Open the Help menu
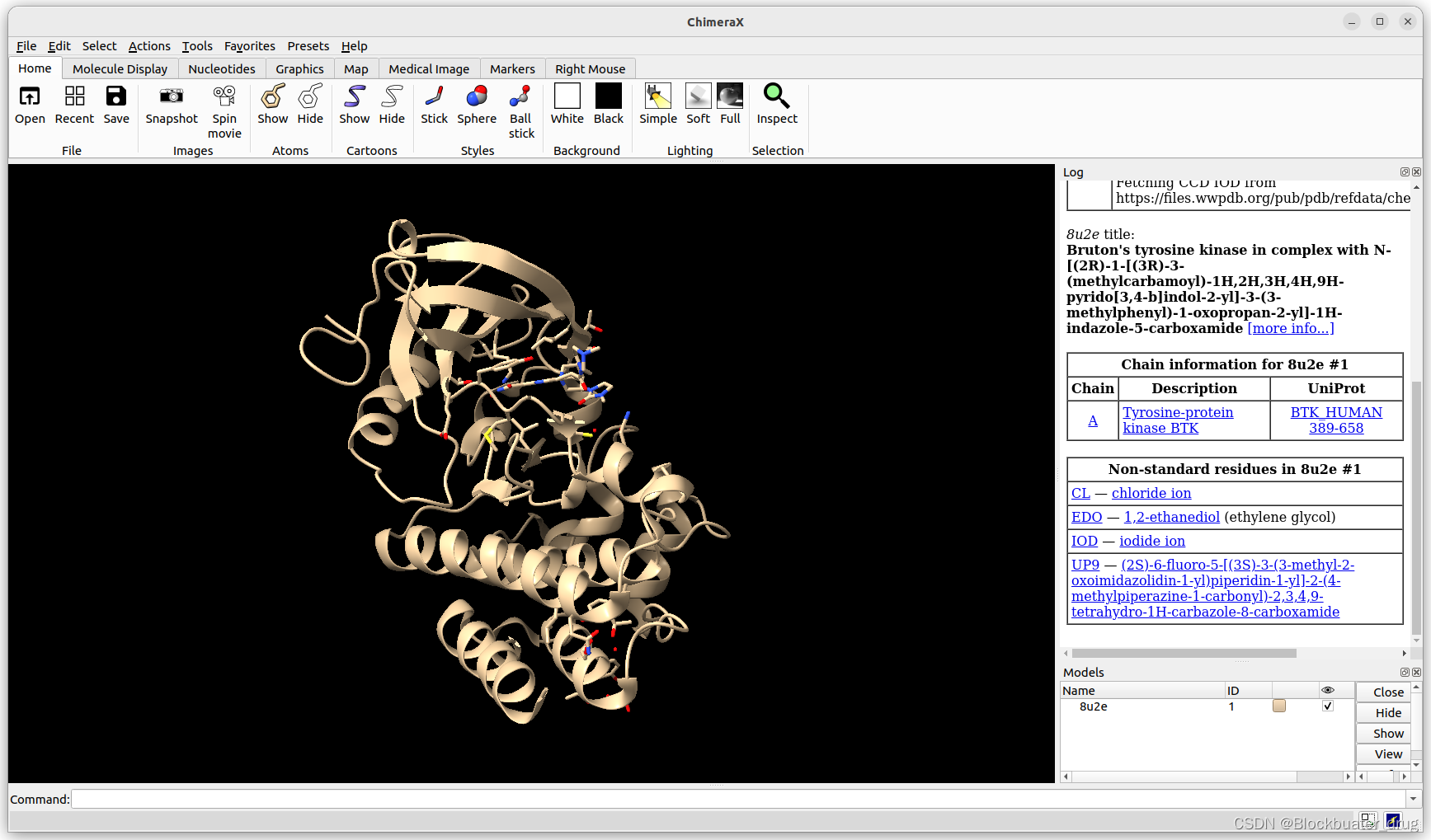 point(354,46)
